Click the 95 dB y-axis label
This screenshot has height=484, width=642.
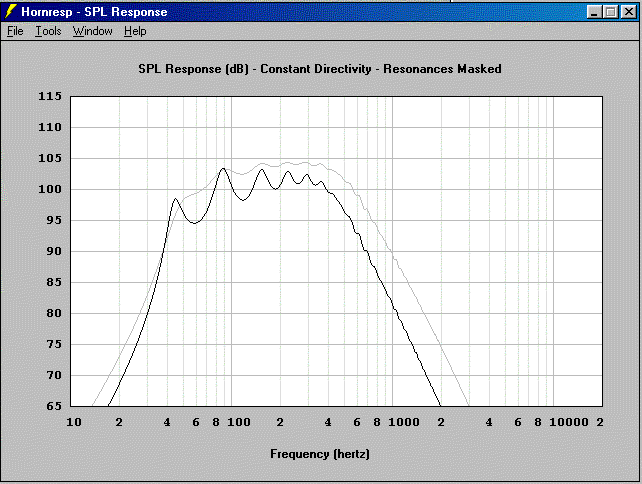54,220
